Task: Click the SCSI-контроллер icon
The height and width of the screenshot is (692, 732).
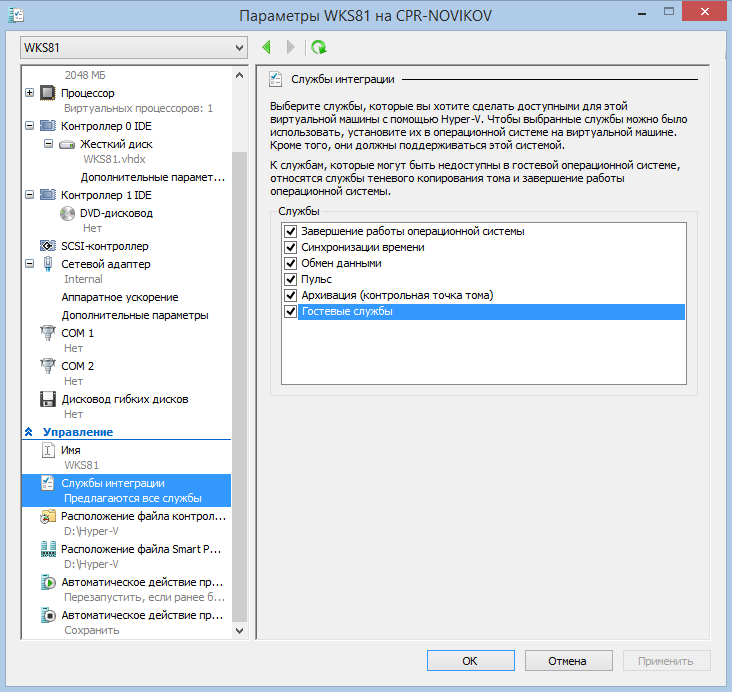Action: (x=47, y=246)
